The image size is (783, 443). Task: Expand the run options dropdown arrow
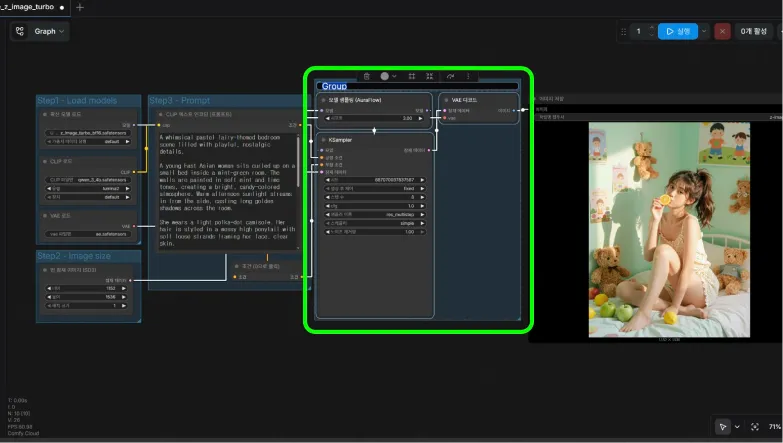tap(704, 31)
